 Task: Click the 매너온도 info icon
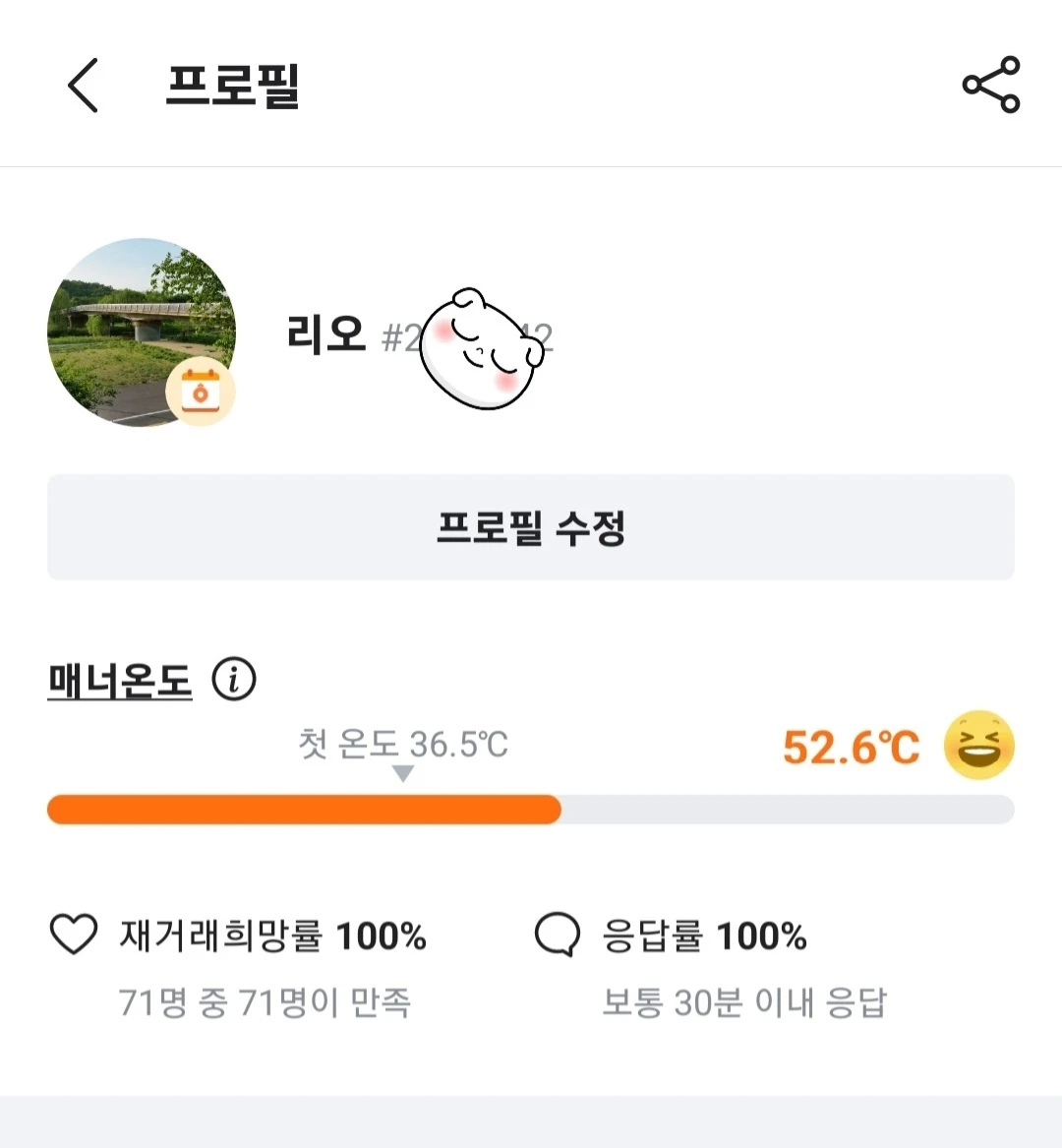click(234, 680)
